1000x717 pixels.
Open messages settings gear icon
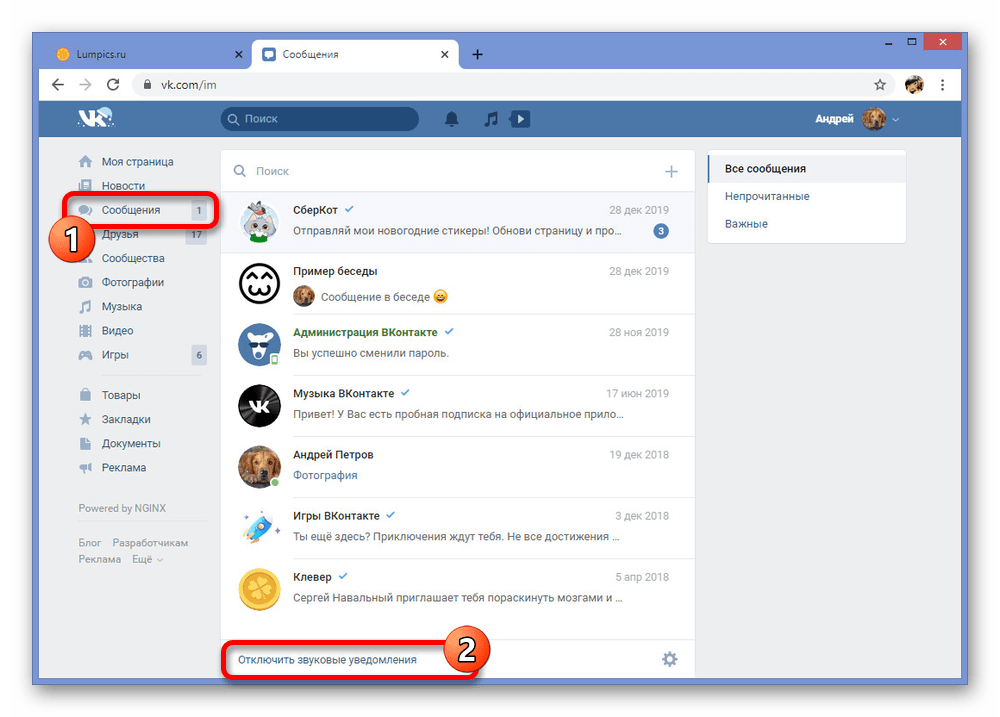click(x=670, y=659)
